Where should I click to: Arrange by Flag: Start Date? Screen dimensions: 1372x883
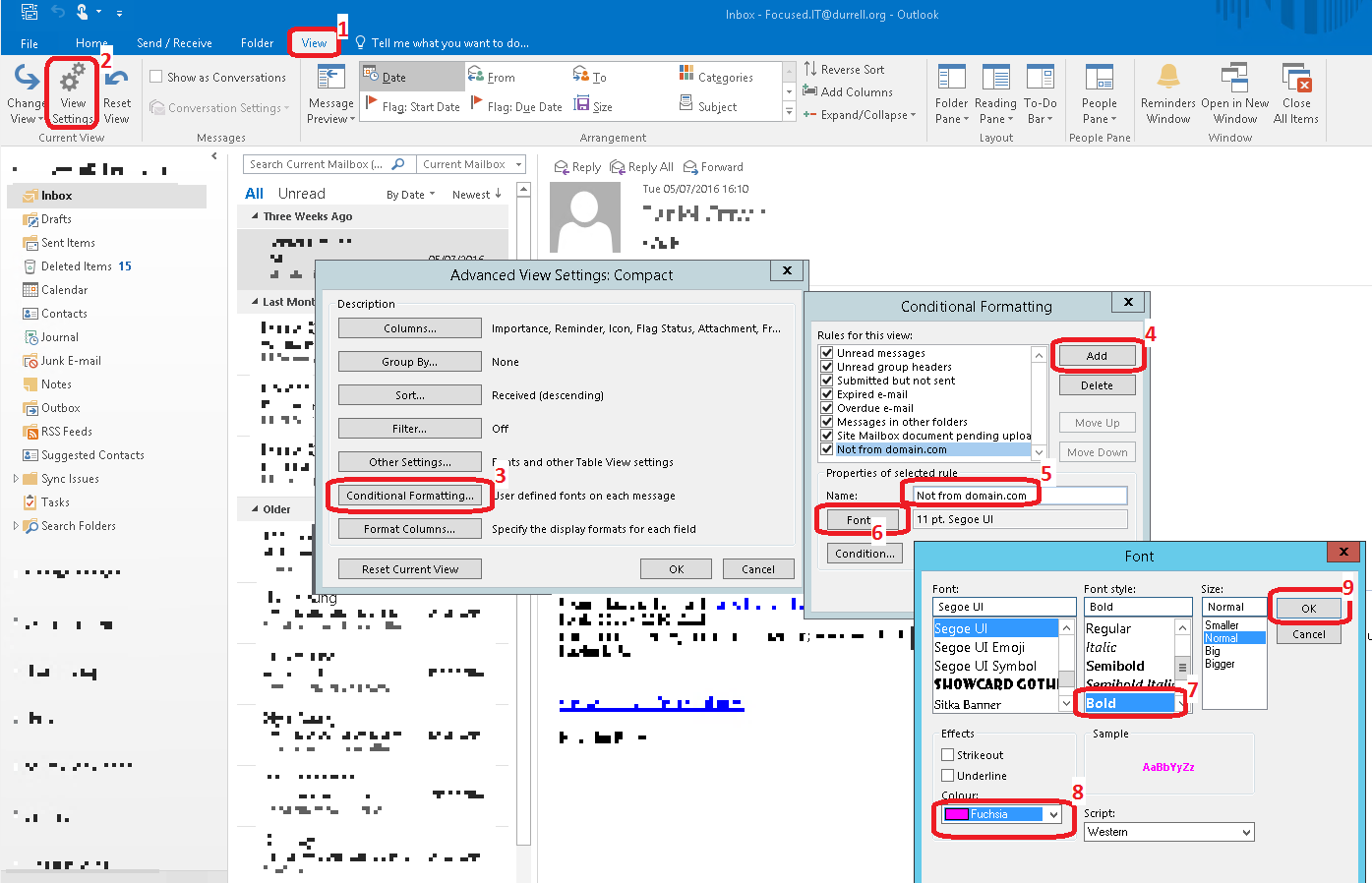(x=412, y=106)
